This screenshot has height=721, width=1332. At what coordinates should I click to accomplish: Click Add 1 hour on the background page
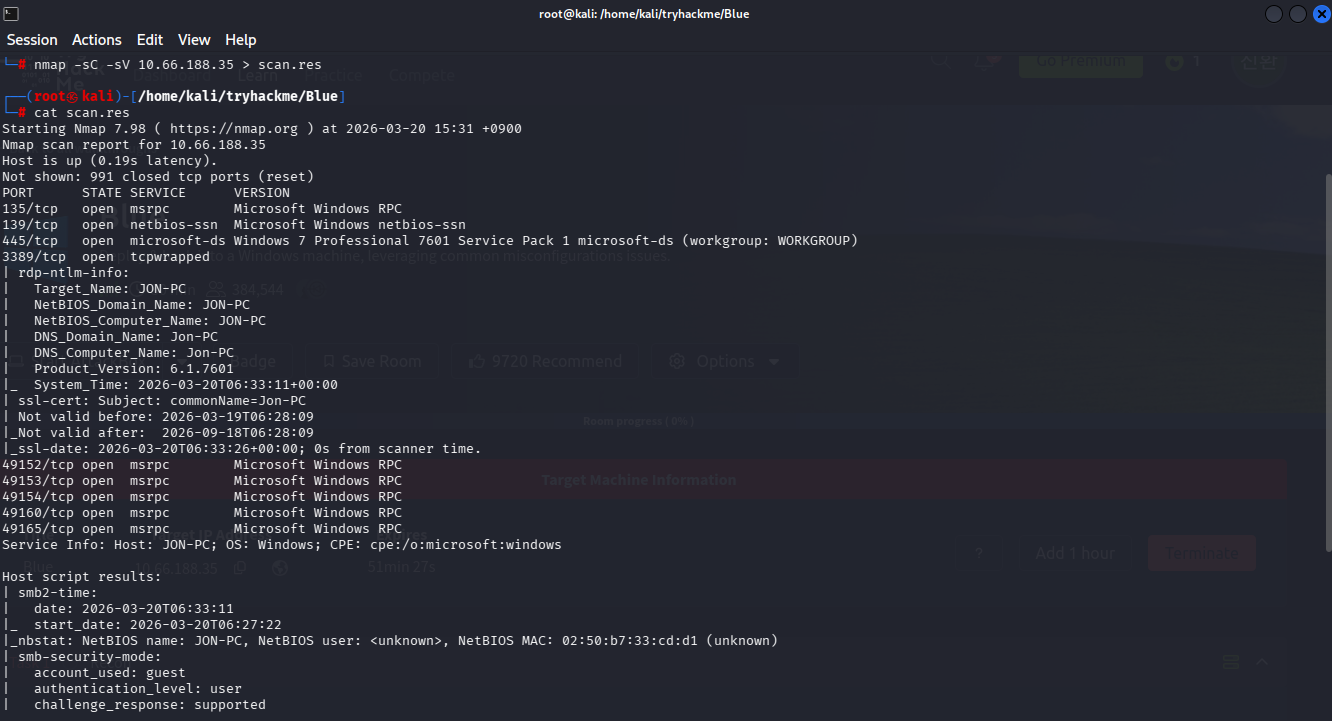pyautogui.click(x=1075, y=553)
